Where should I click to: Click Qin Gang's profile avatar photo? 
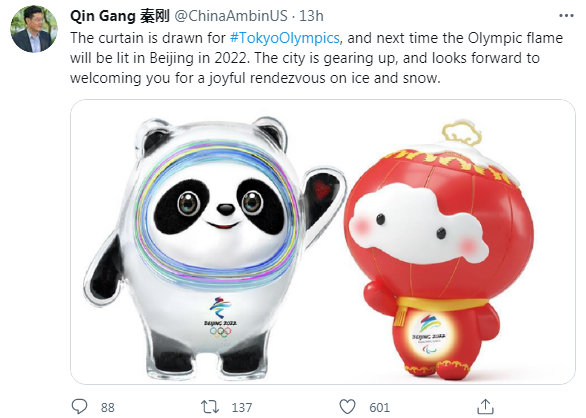tap(34, 29)
